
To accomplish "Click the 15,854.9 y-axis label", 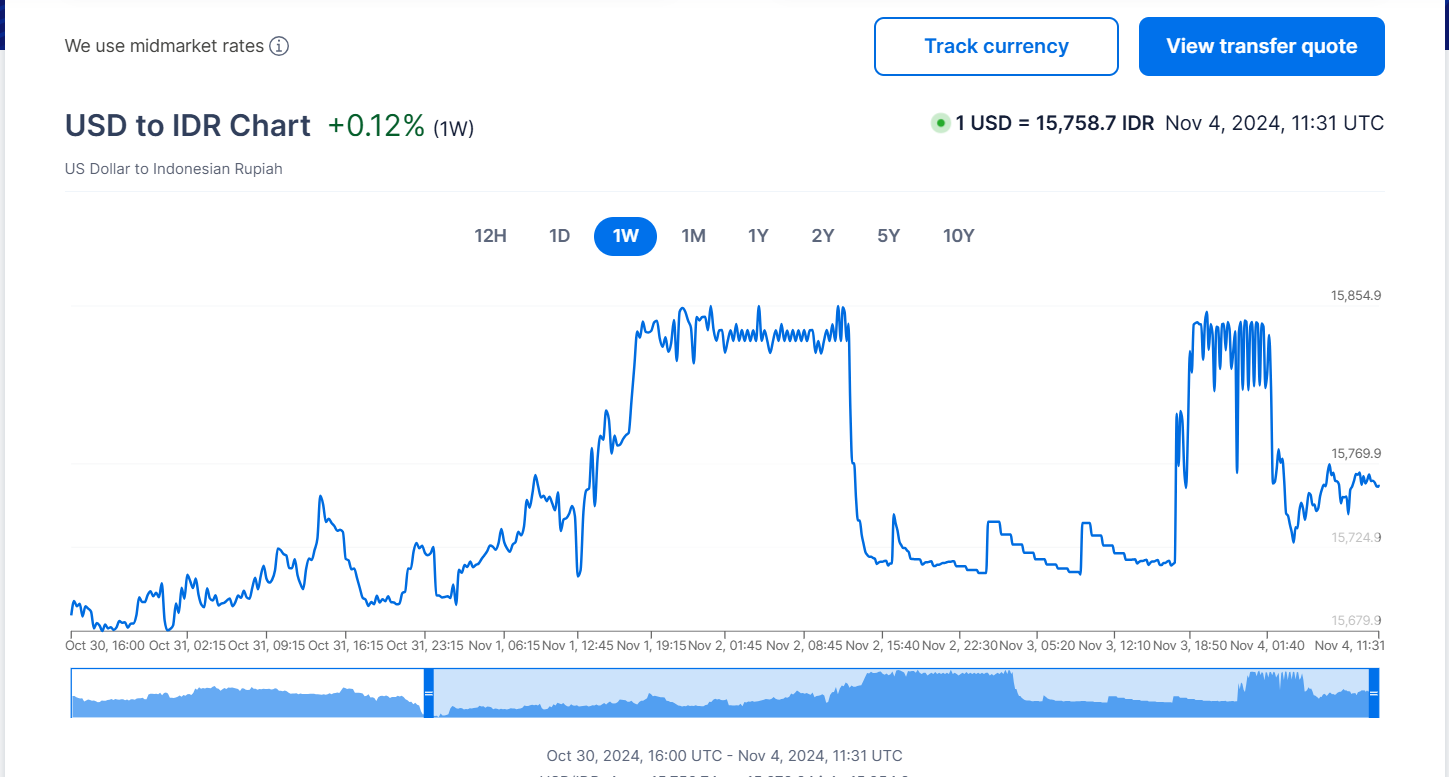I will [x=1355, y=296].
